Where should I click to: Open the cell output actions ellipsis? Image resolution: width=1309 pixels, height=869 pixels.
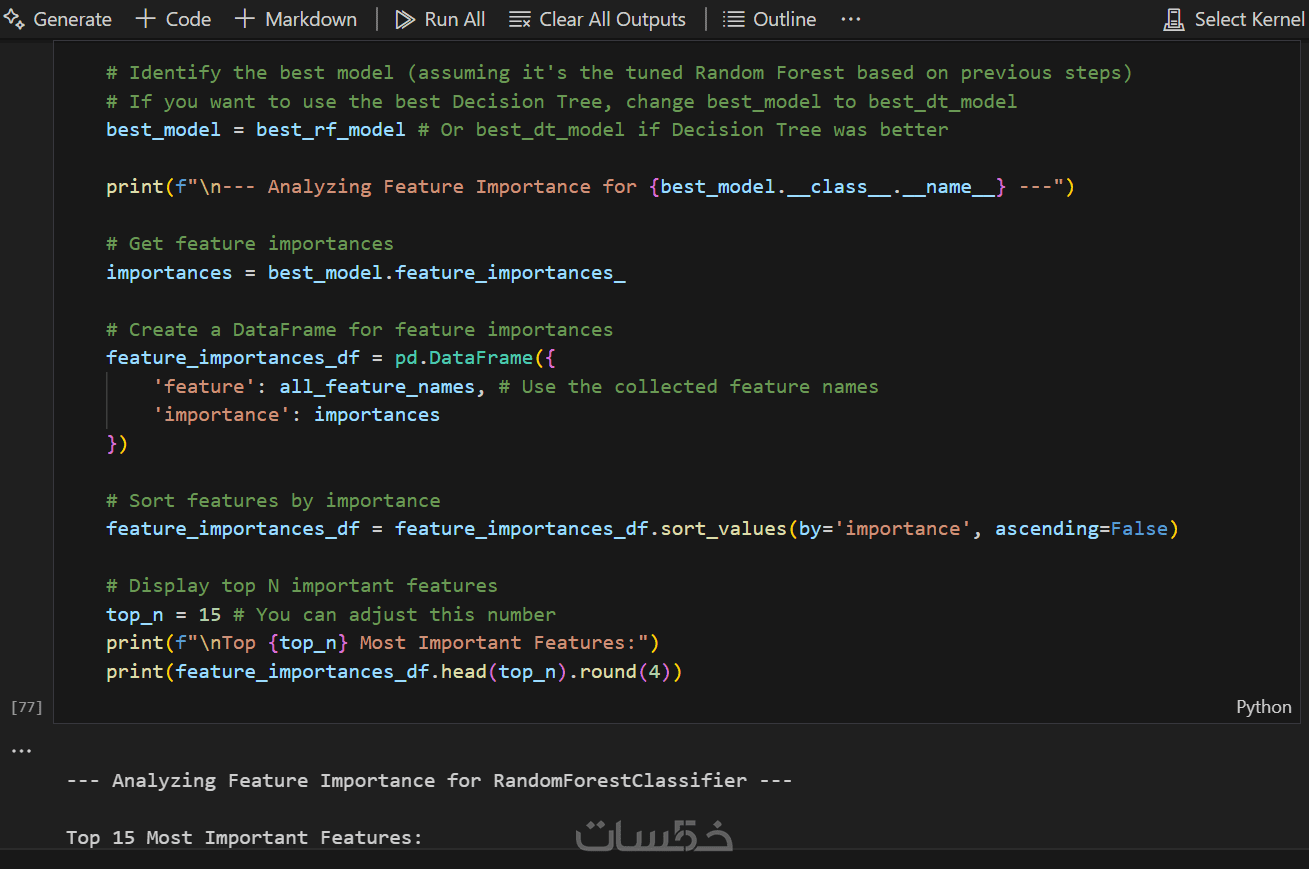point(21,750)
